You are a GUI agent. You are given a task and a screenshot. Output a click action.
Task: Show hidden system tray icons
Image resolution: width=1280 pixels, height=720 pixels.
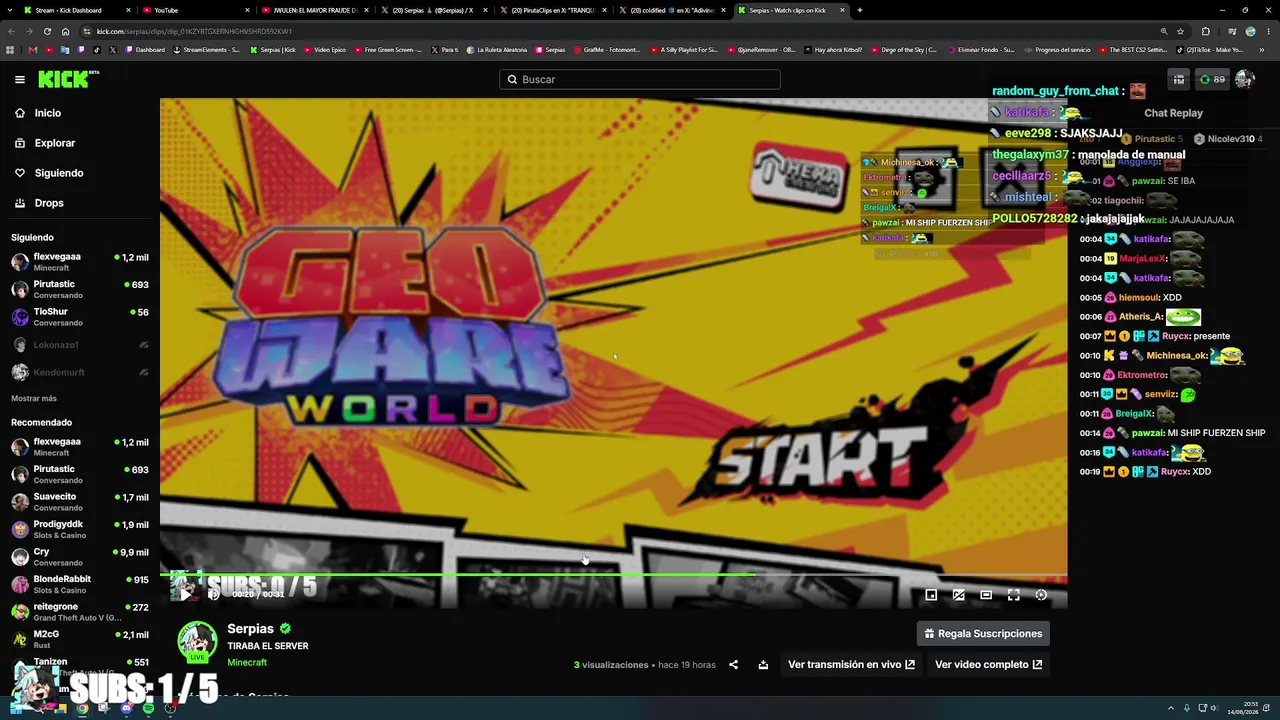[1171, 708]
